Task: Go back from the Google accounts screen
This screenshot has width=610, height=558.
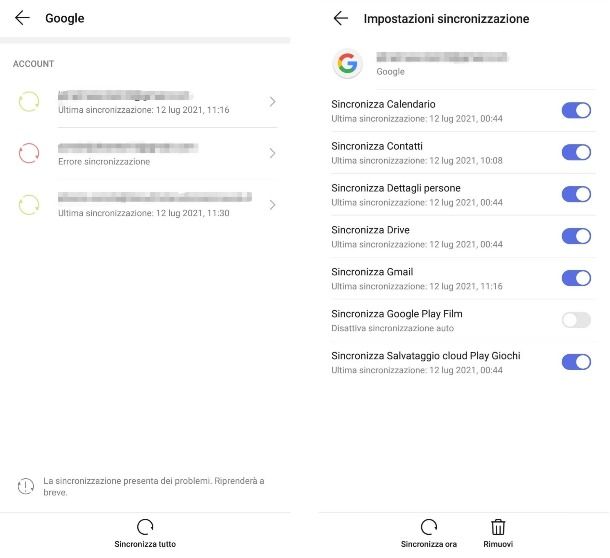Action: [22, 18]
